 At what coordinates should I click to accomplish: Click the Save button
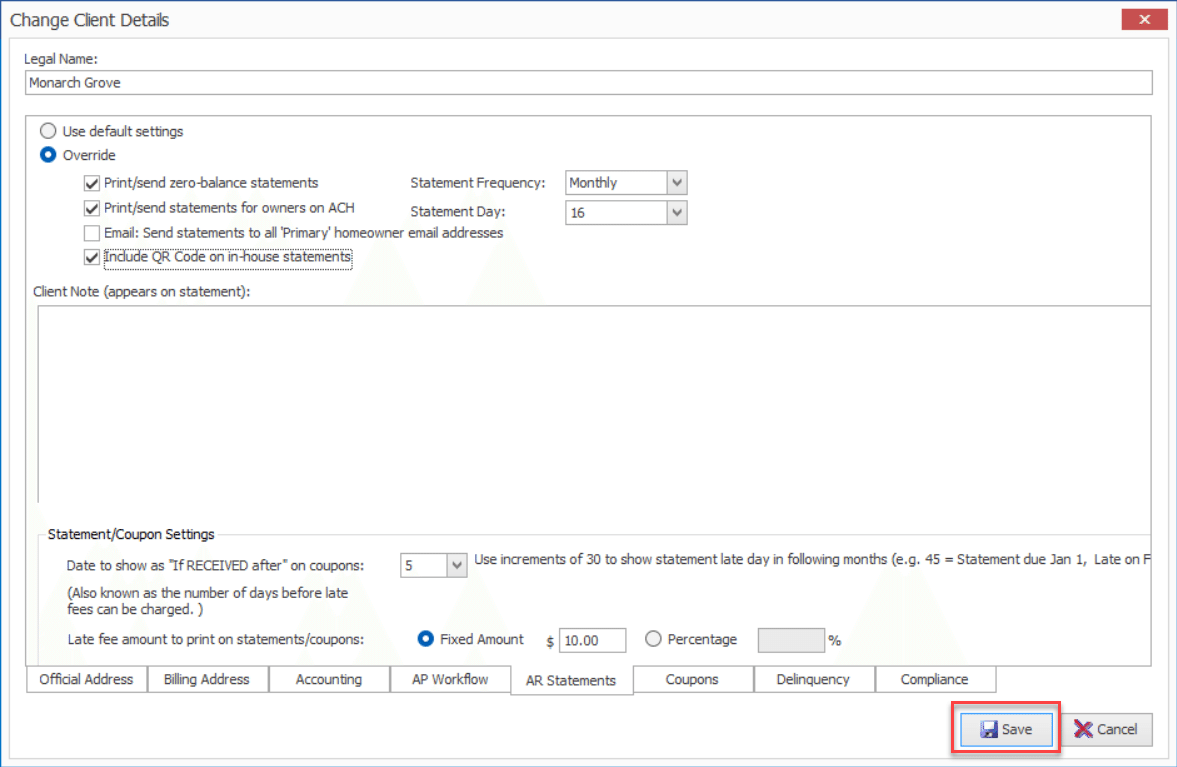[1006, 729]
